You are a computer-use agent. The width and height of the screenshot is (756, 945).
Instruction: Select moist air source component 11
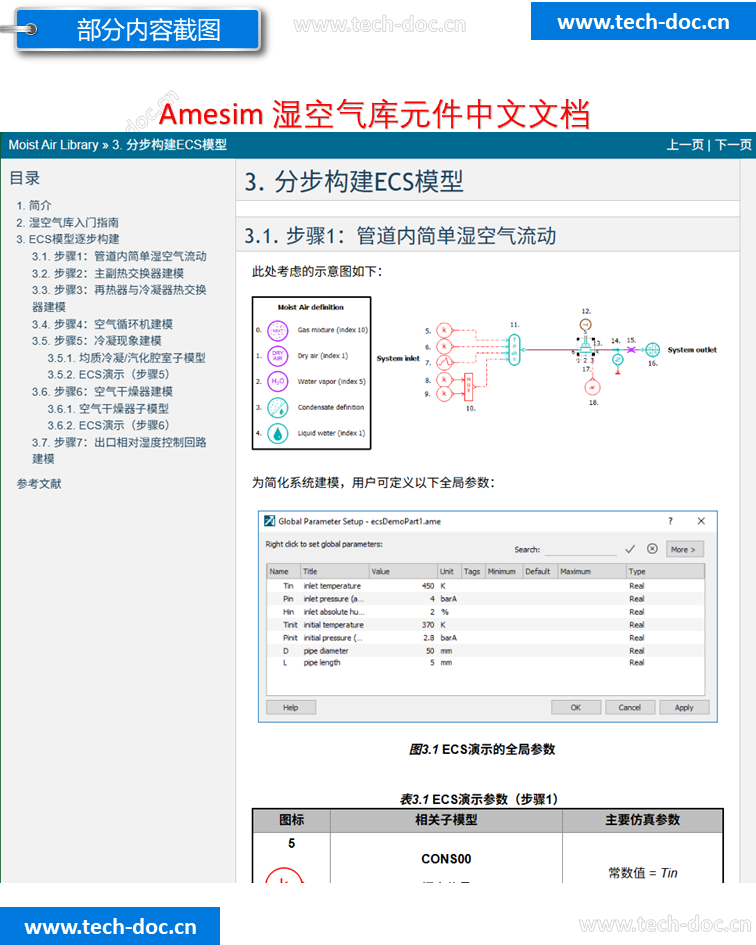[x=514, y=350]
